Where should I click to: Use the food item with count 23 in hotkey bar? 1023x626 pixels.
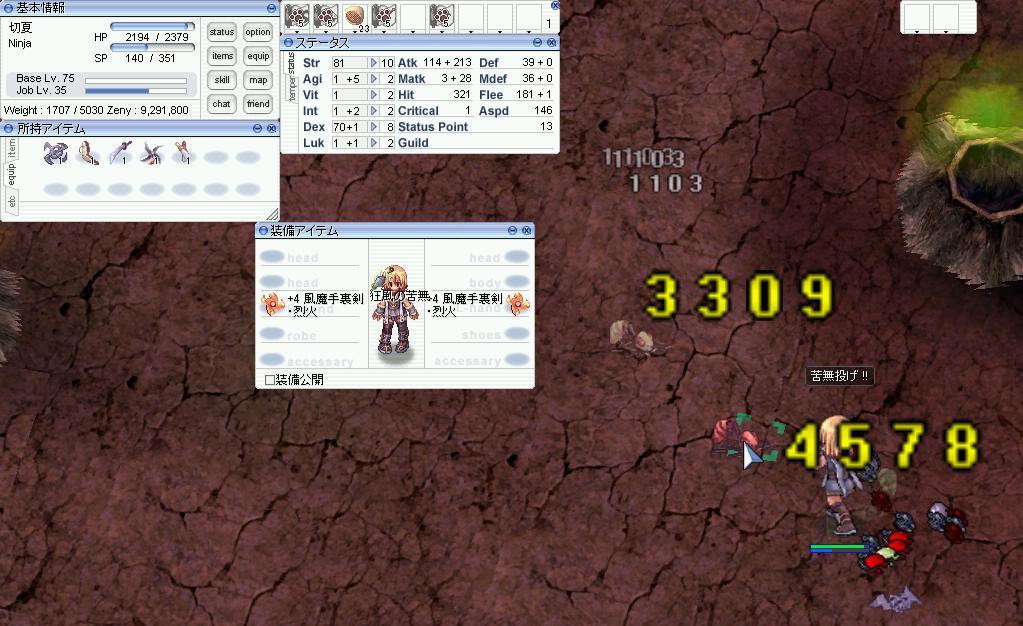tap(354, 17)
